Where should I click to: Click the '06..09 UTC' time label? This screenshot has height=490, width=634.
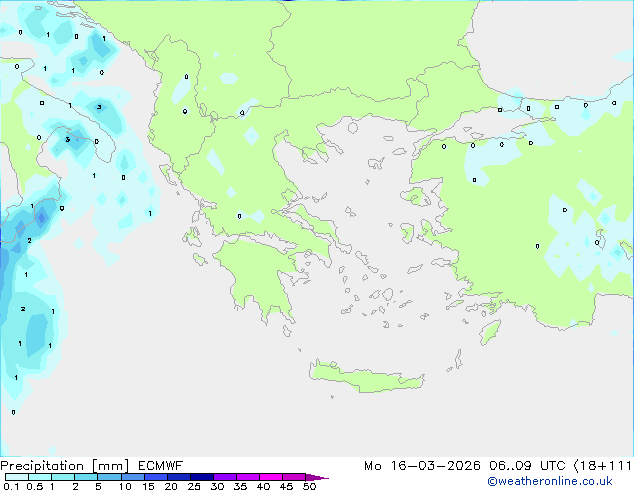tap(527, 466)
